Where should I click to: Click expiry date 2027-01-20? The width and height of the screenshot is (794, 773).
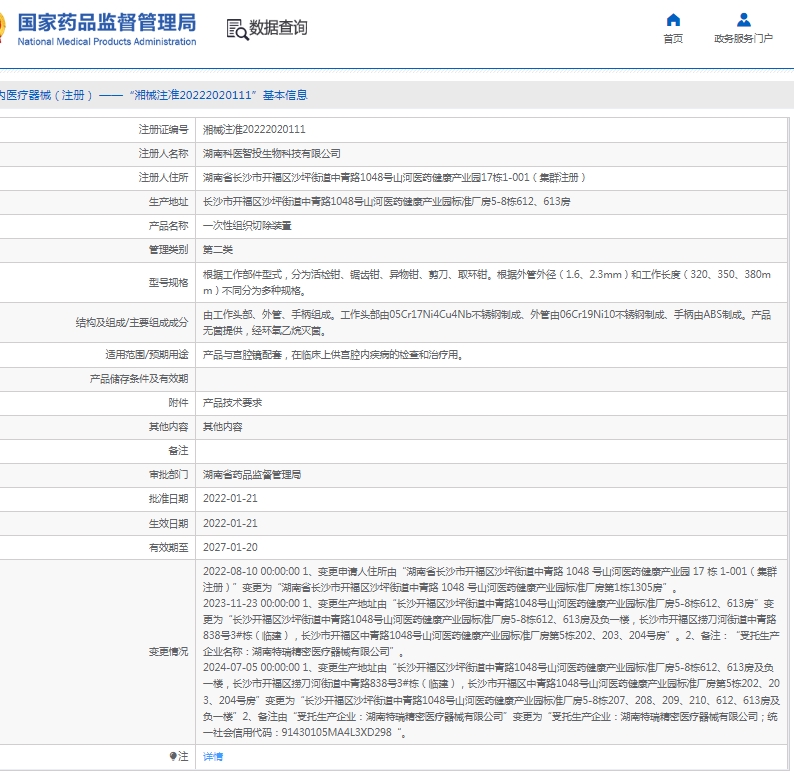(x=230, y=547)
